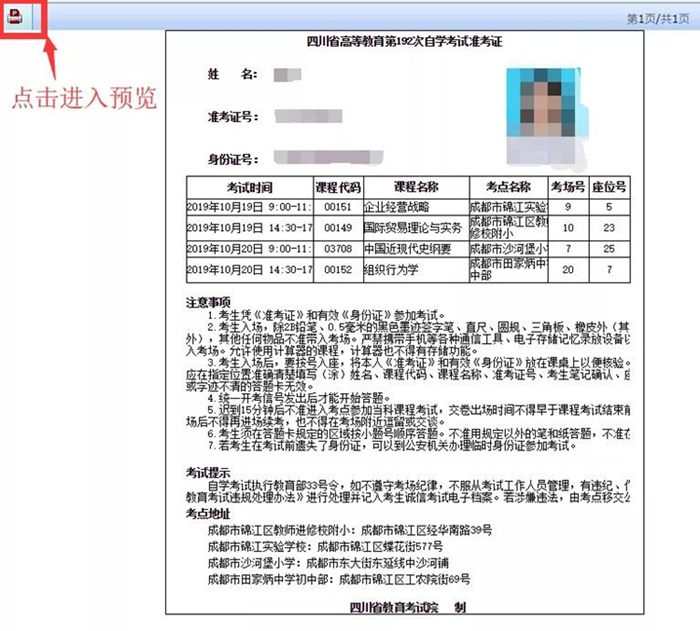Click the print preview icon in toolbar
This screenshot has width=700, height=631.
click(15, 17)
